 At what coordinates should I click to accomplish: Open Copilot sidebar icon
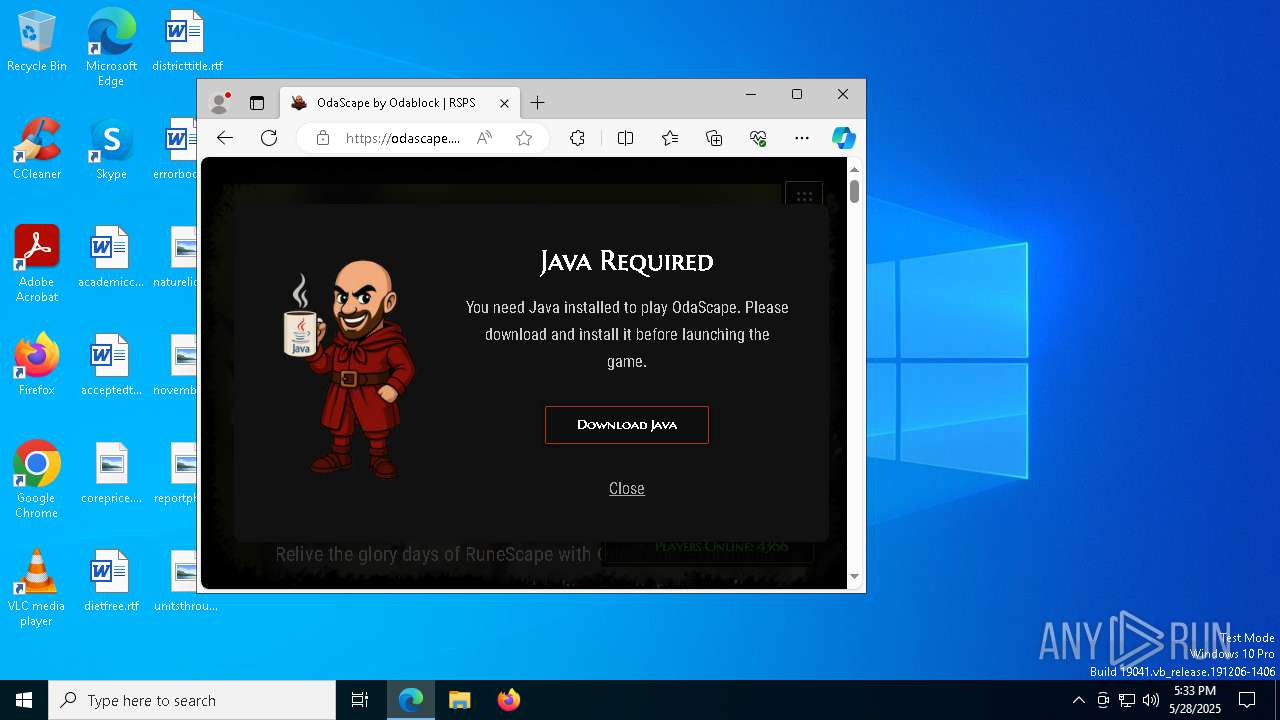tap(843, 138)
